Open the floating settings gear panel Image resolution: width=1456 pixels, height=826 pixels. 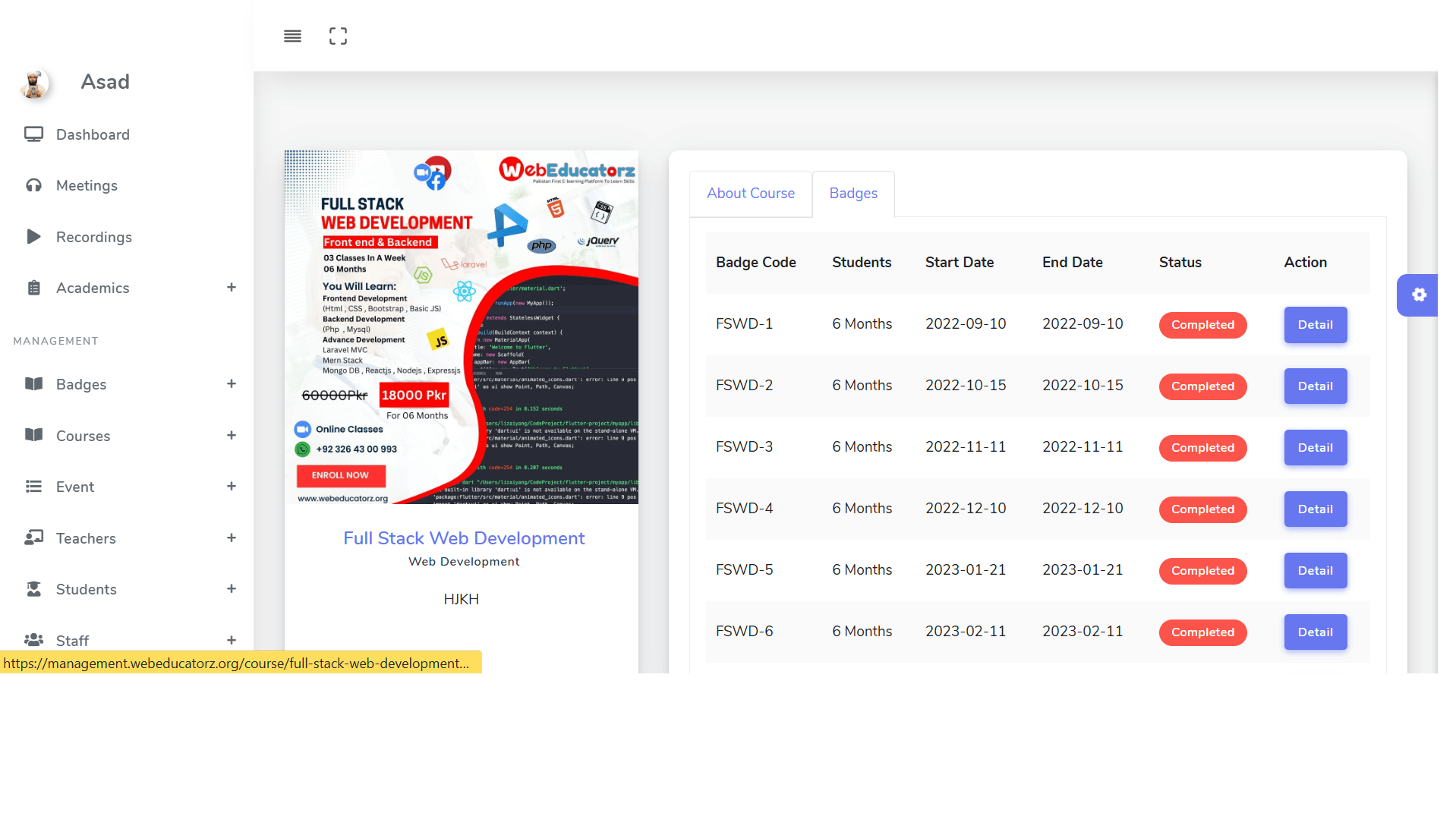[1418, 295]
